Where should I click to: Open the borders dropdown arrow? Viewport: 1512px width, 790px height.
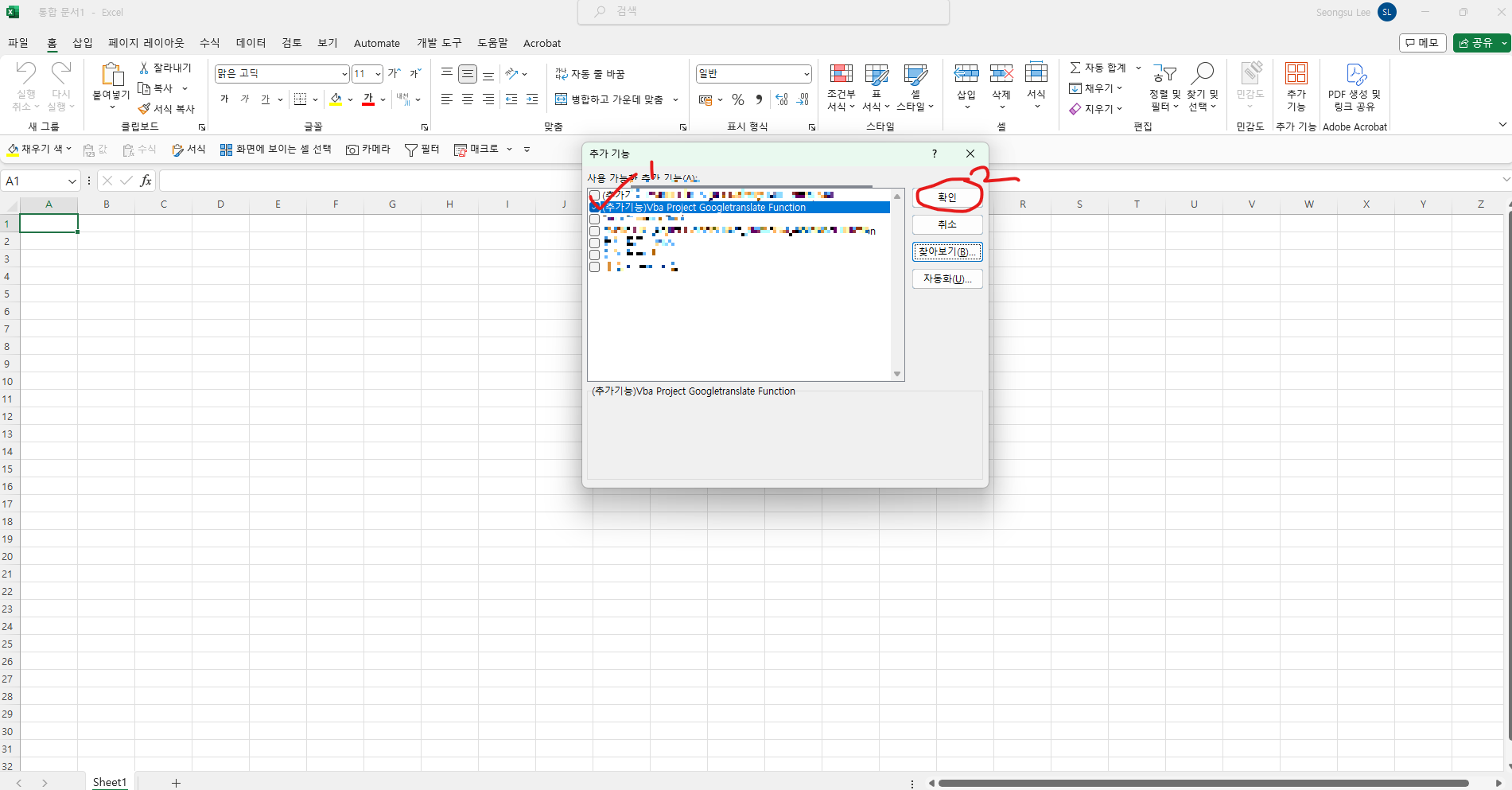pyautogui.click(x=315, y=99)
